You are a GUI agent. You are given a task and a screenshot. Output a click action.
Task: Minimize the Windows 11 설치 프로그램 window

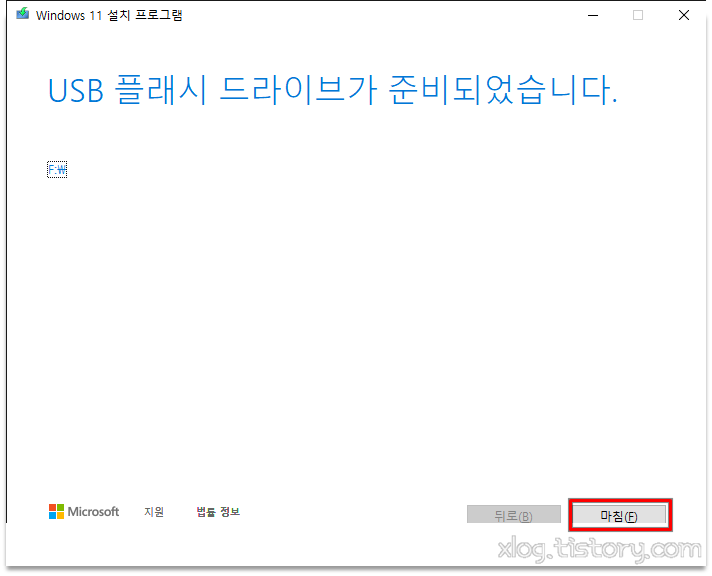[593, 15]
